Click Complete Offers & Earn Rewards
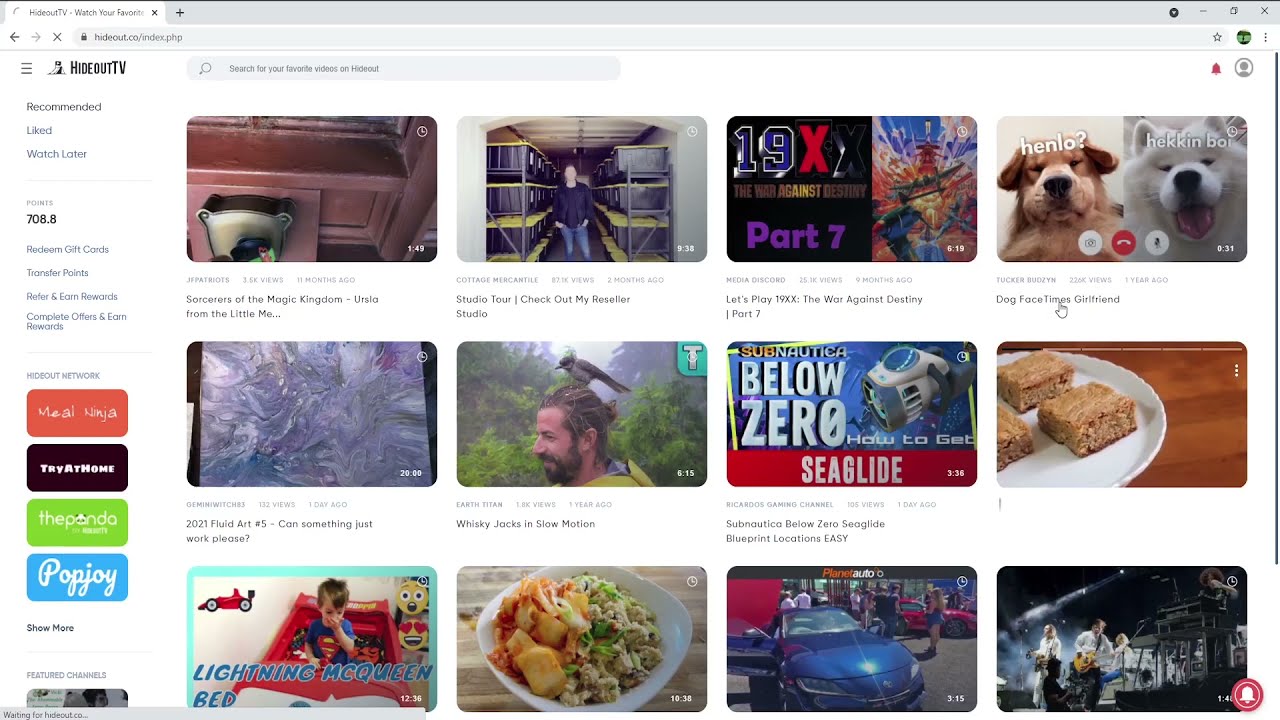1280x720 pixels. point(76,321)
